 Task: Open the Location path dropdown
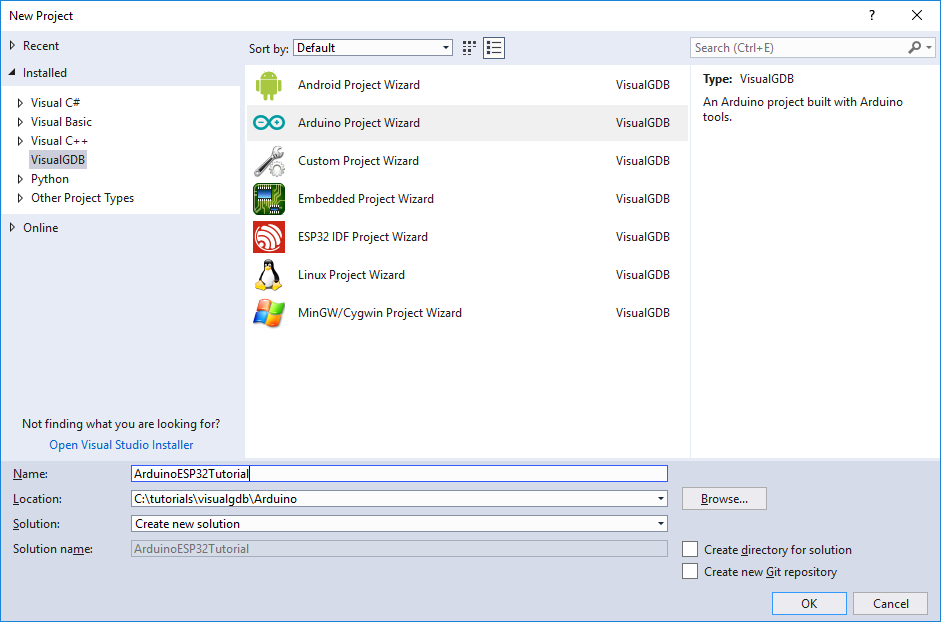click(x=660, y=499)
